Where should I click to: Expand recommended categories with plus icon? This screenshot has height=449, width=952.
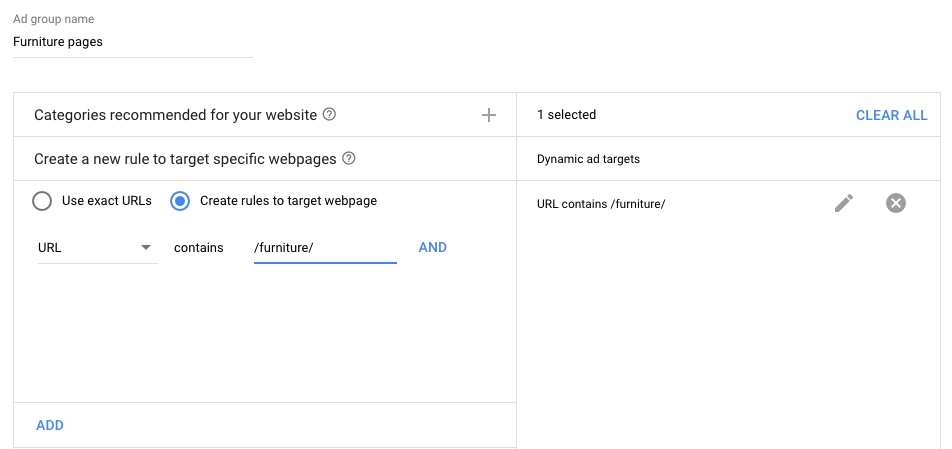[489, 115]
